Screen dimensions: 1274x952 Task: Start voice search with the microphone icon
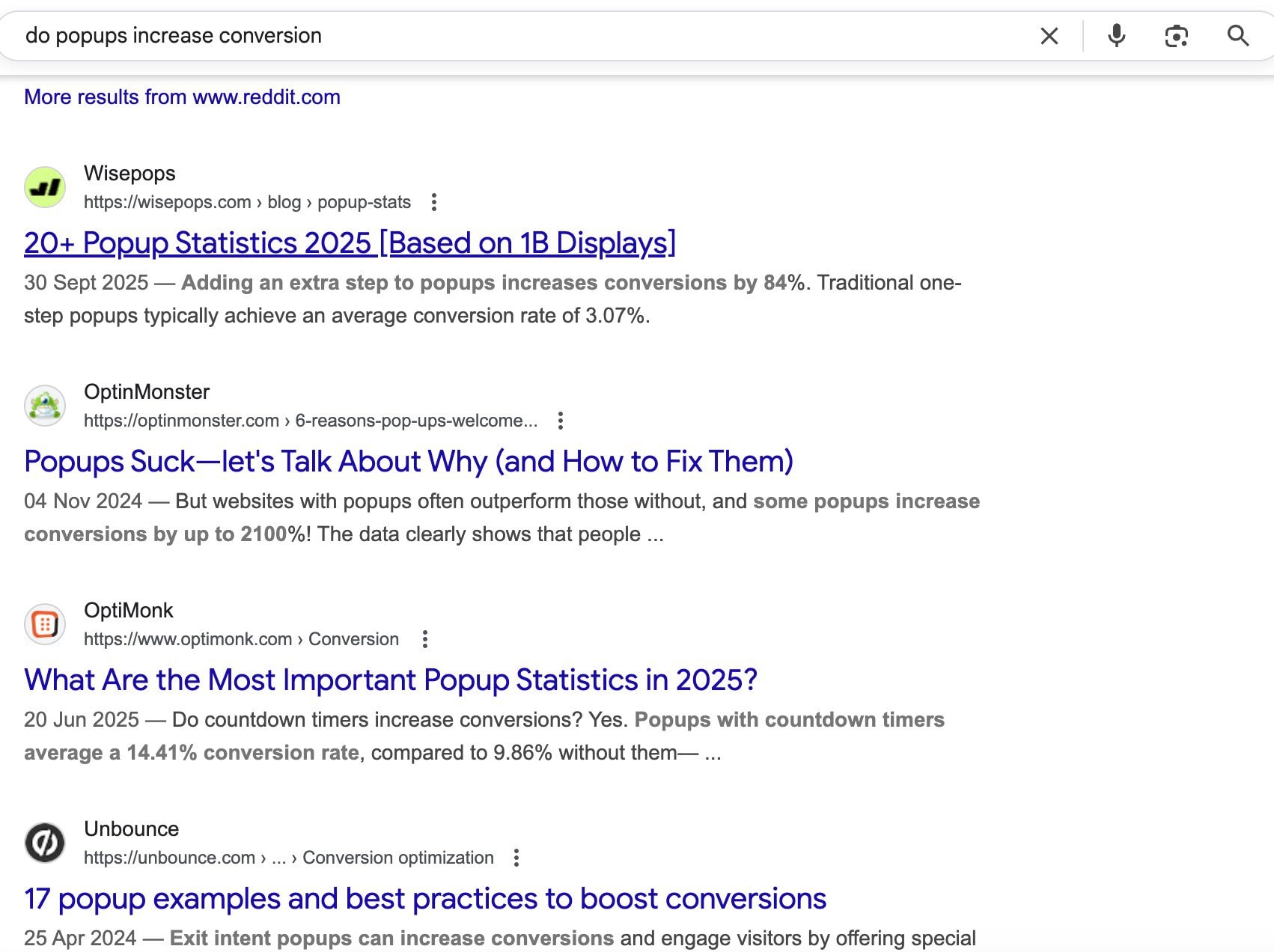pyautogui.click(x=1116, y=36)
